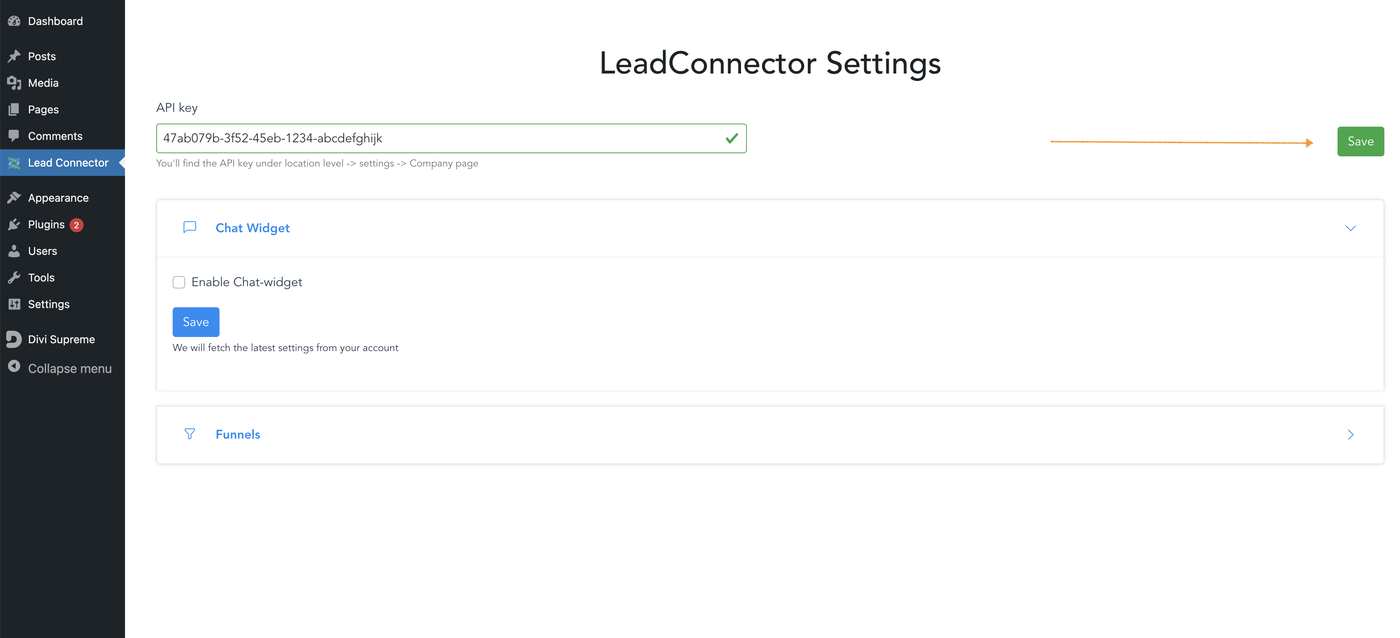Click the Dashboard gauge icon
The height and width of the screenshot is (638, 1400).
click(14, 21)
